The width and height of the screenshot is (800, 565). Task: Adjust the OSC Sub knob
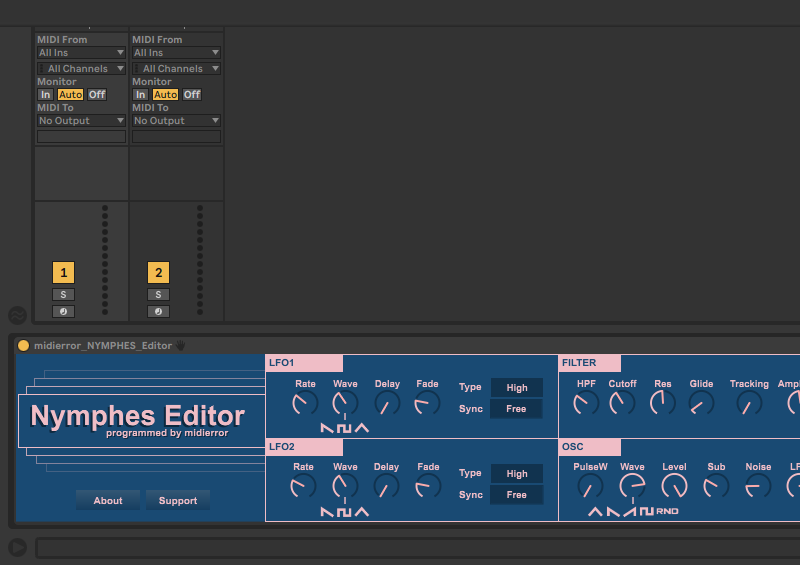click(x=716, y=486)
